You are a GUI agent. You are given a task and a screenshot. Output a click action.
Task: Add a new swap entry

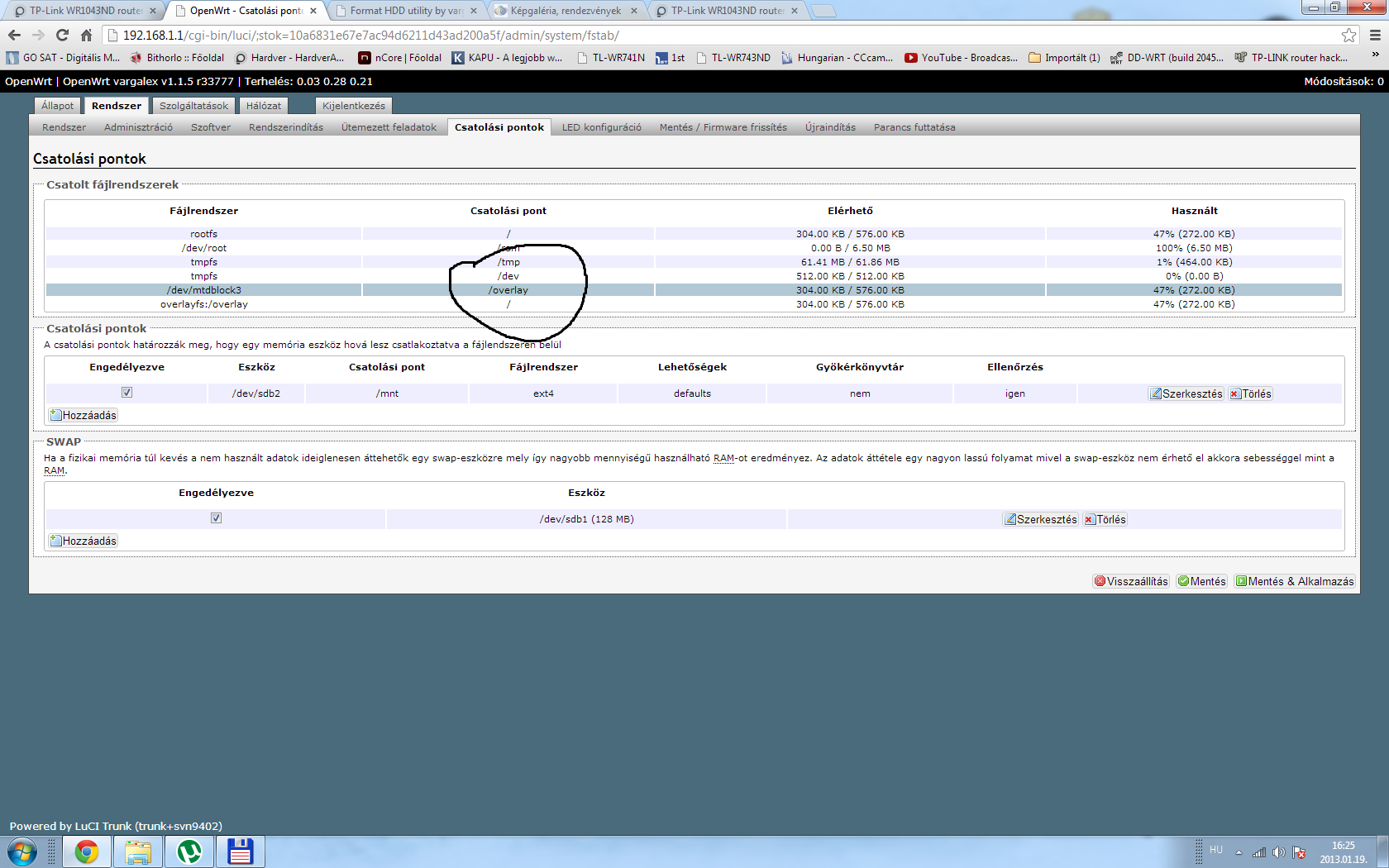pos(83,541)
